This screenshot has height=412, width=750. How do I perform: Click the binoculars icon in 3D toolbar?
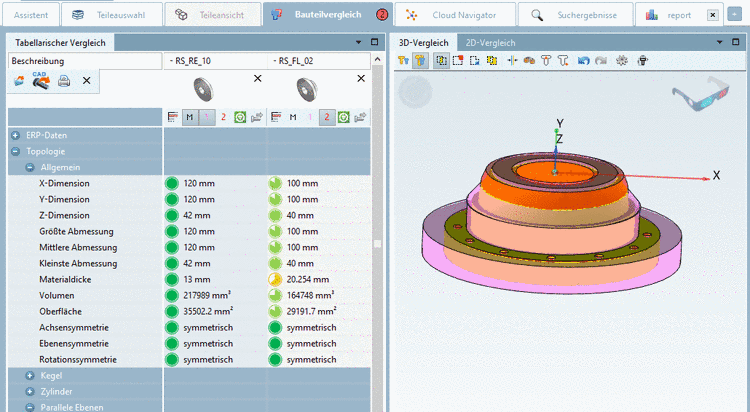click(529, 61)
